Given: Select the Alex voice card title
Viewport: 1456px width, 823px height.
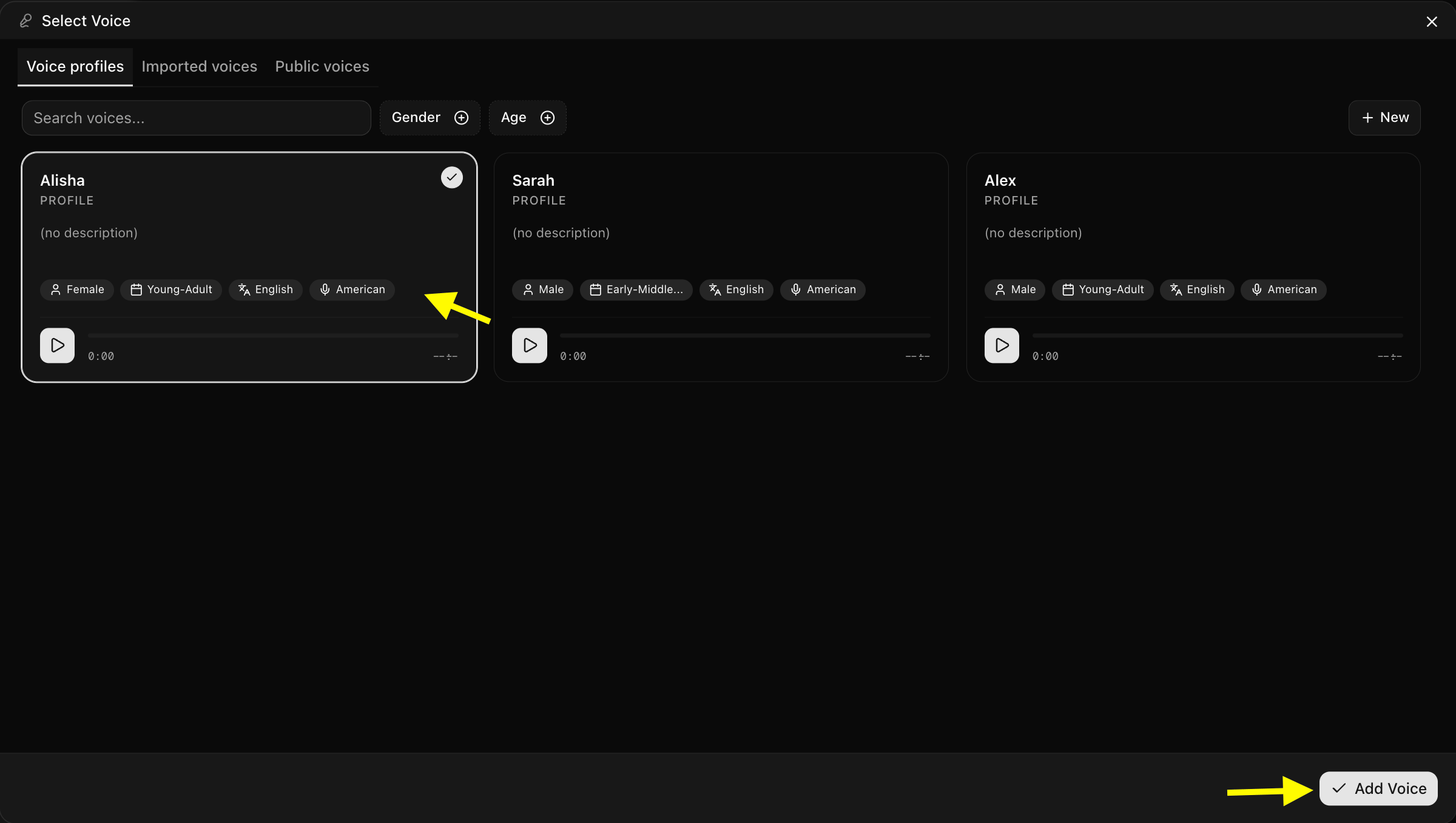Looking at the screenshot, I should coord(1000,180).
